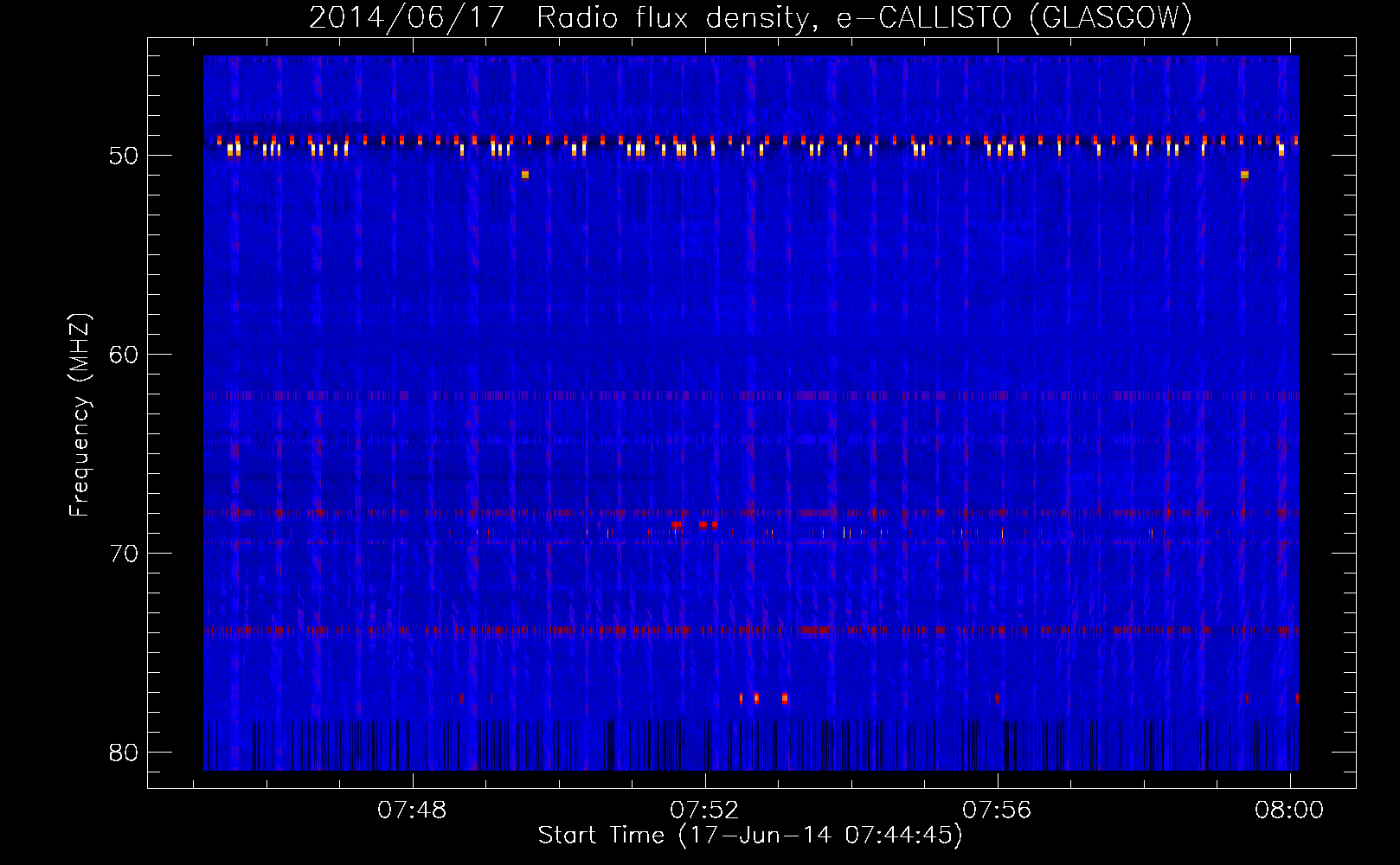Click the plot title "Radio flux density, e-CALLISTO (GLASGOW)"
The width and height of the screenshot is (1400, 865).
coord(864,18)
